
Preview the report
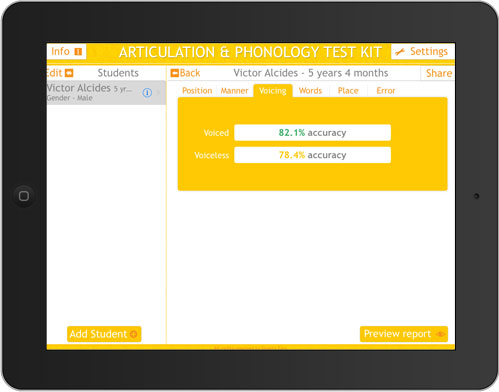(x=404, y=334)
